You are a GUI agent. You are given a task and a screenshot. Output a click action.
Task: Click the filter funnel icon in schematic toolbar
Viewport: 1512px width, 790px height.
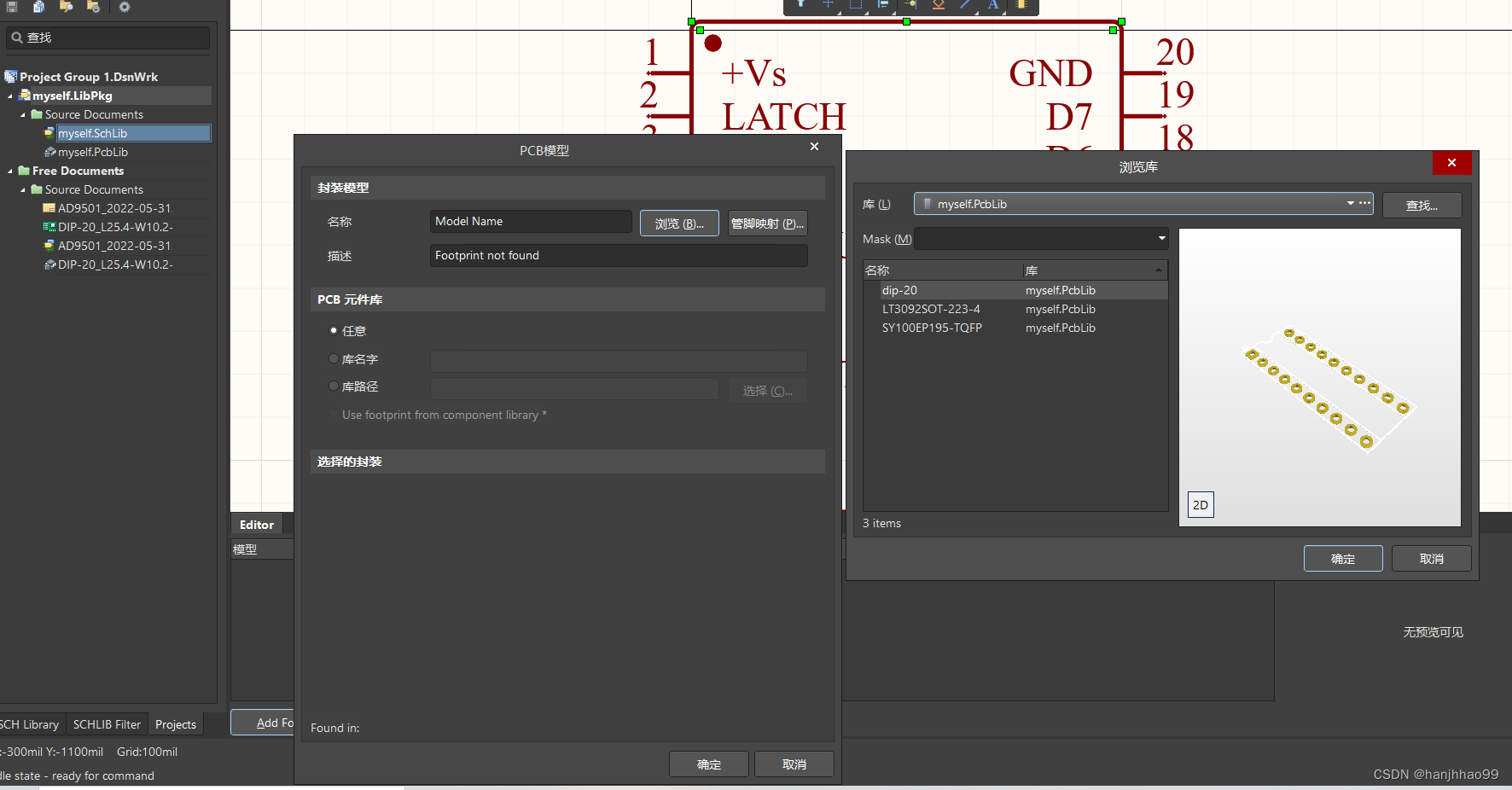[800, 4]
